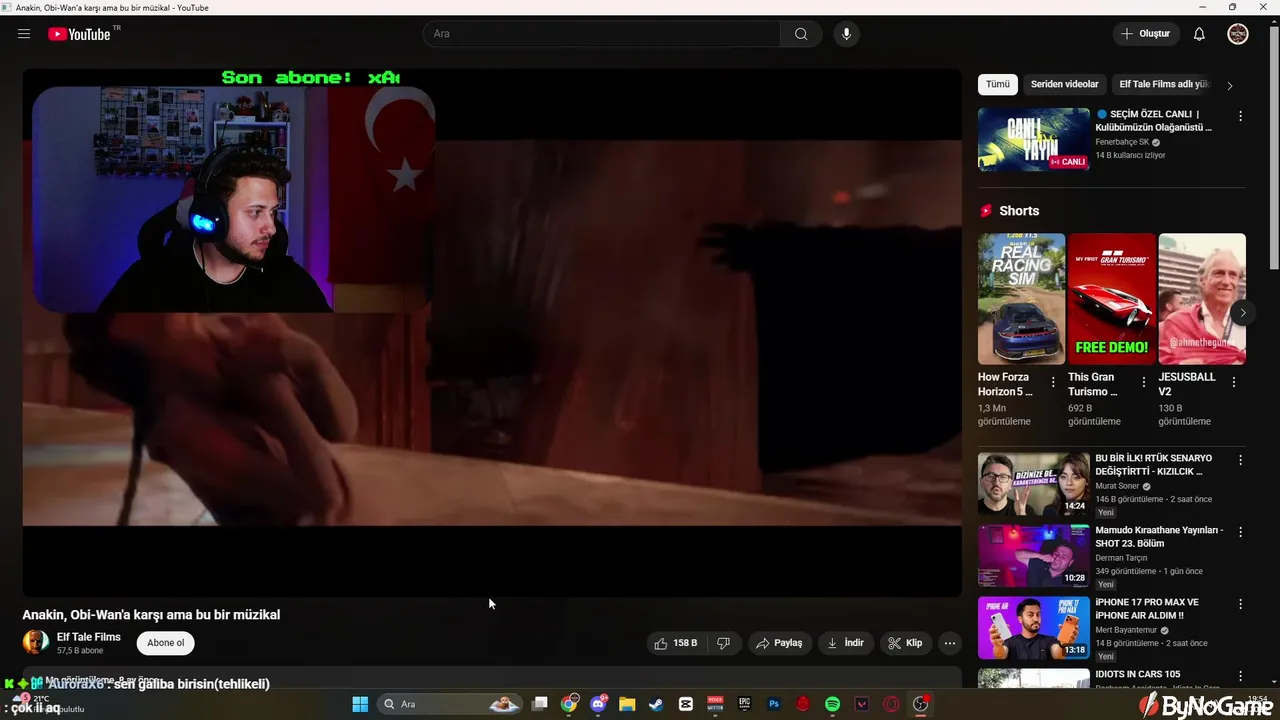Open Elf Tale Films channel avatar
1280x720 pixels.
36,642
